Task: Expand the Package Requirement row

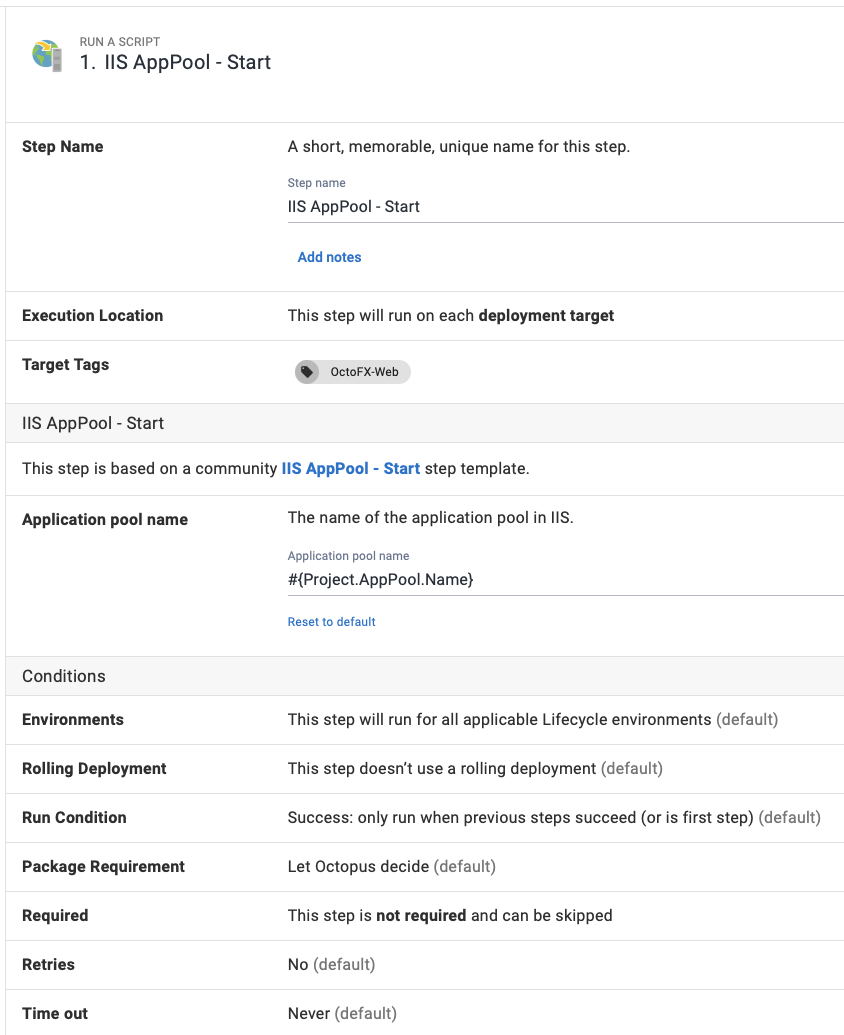Action: [424, 866]
